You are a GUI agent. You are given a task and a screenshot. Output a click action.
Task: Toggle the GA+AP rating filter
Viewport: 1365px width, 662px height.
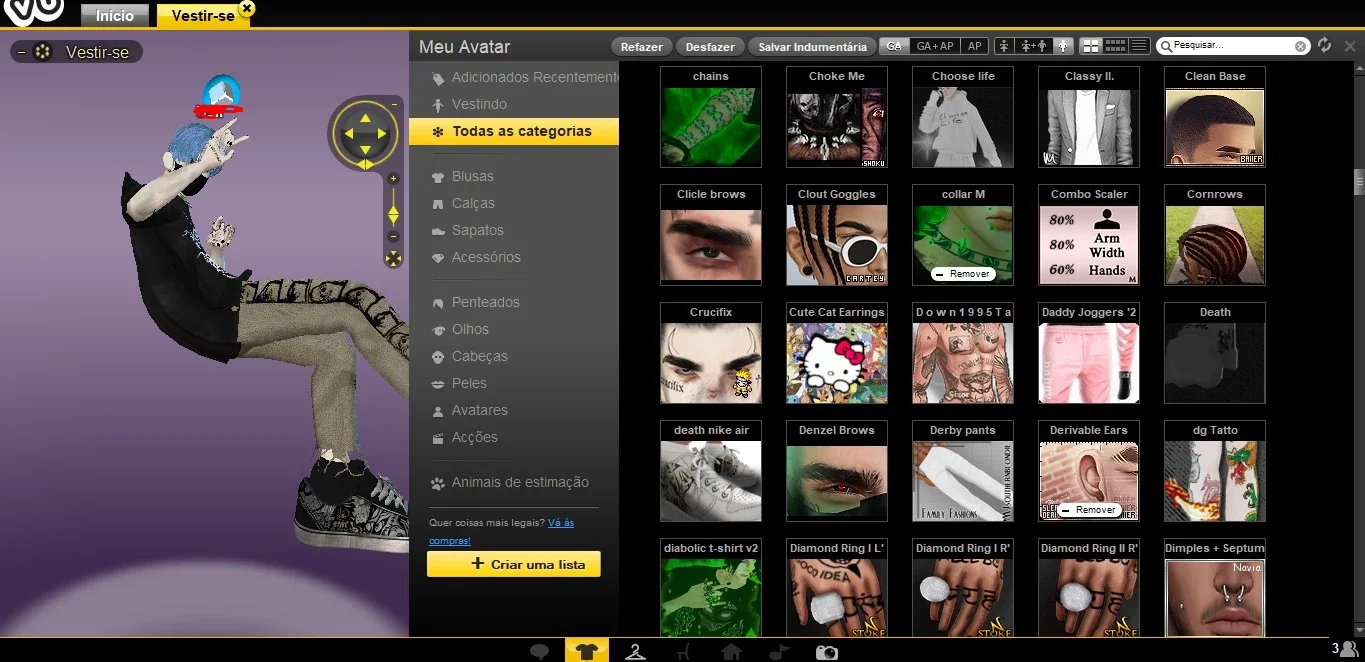click(x=935, y=46)
